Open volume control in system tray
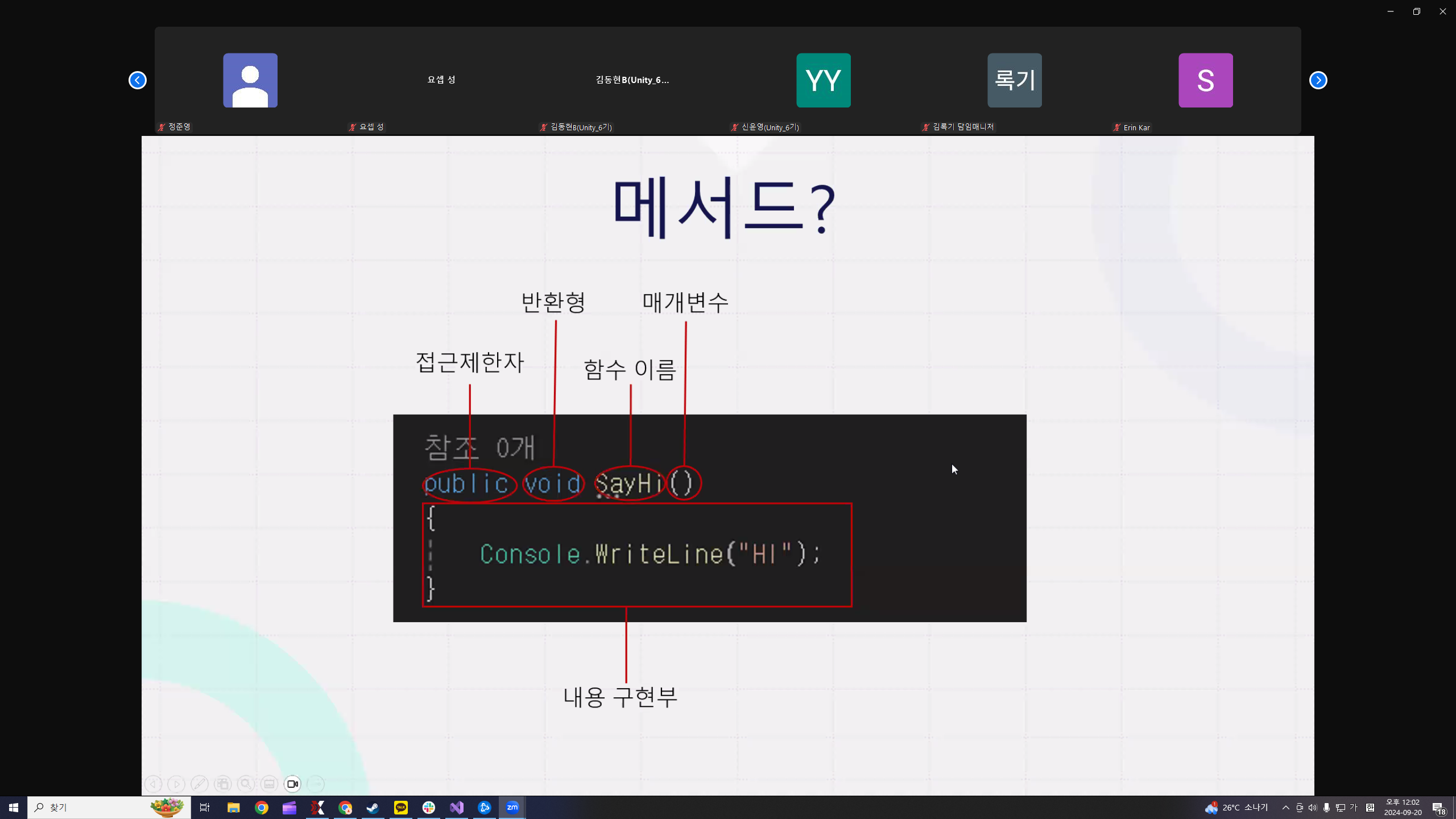The width and height of the screenshot is (1456, 819). (x=1313, y=808)
